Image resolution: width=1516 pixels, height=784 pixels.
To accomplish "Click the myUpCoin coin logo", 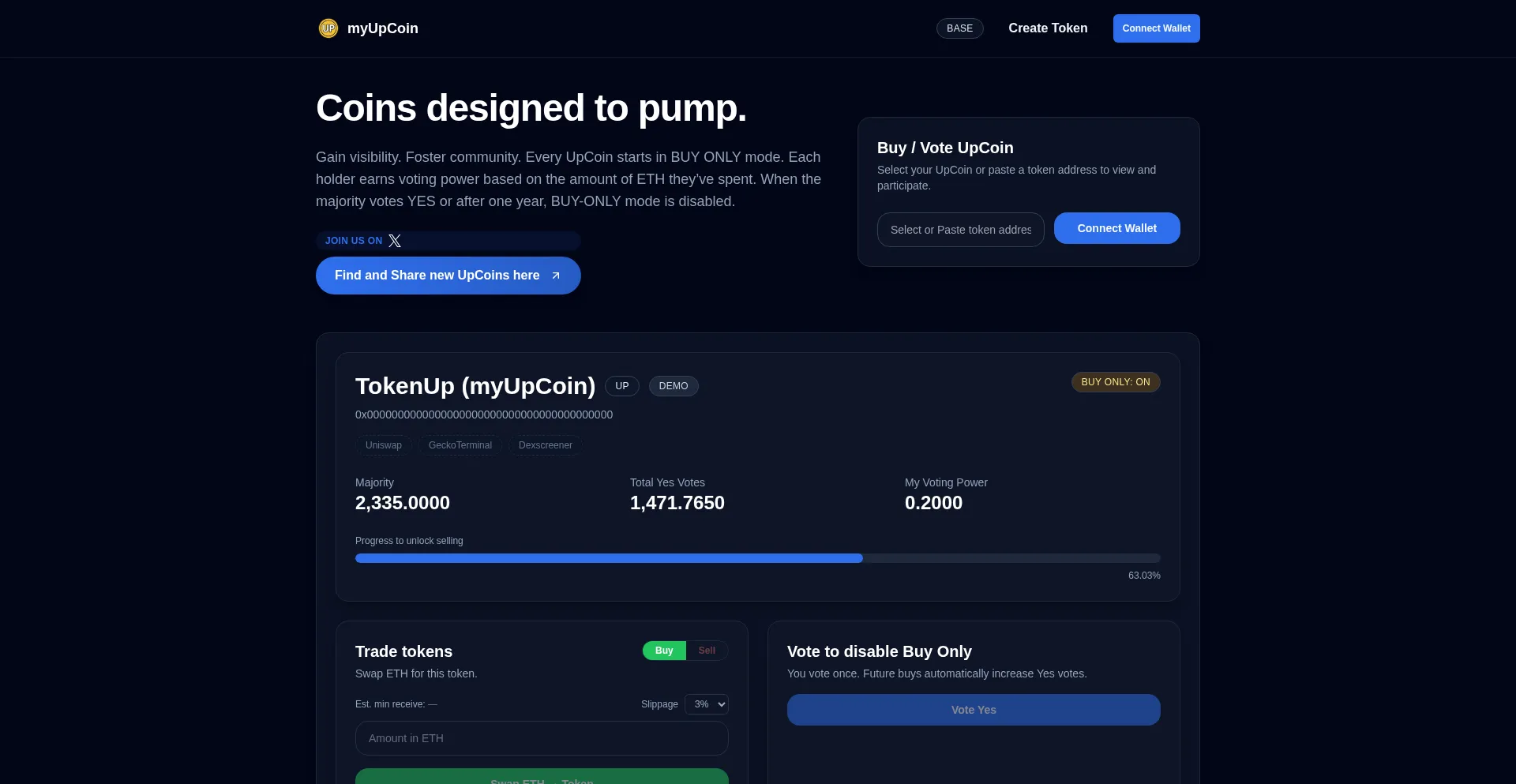I will tap(328, 28).
